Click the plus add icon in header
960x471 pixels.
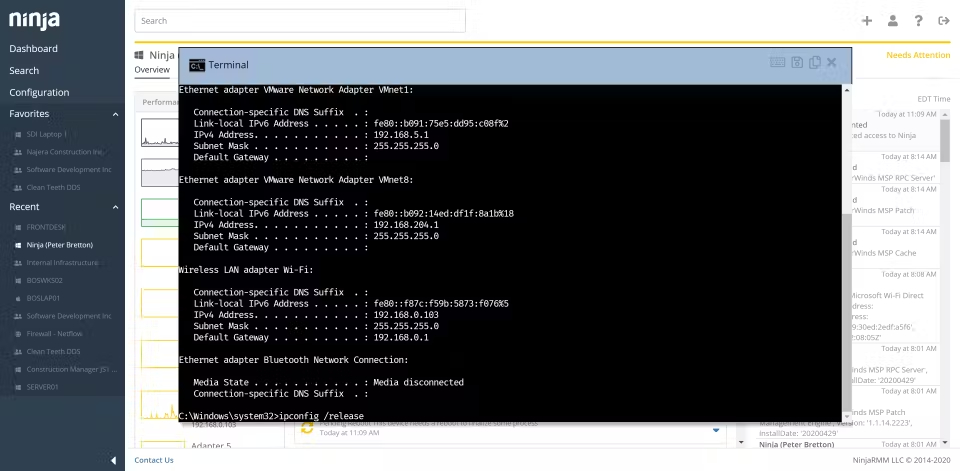pyautogui.click(x=867, y=21)
